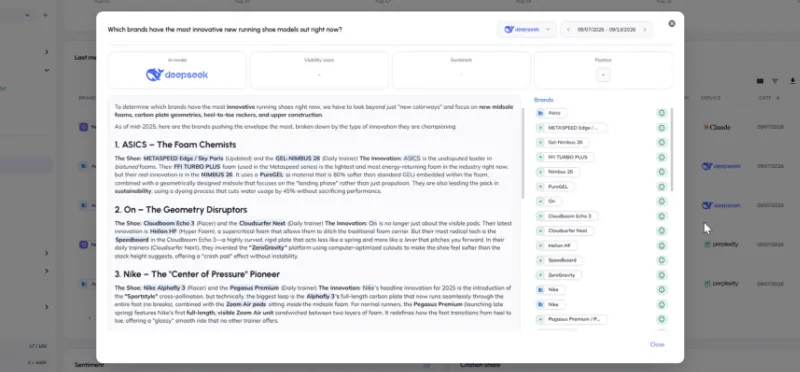Click highlighted 'Cloudboom Echo 3' in response text

click(169, 224)
